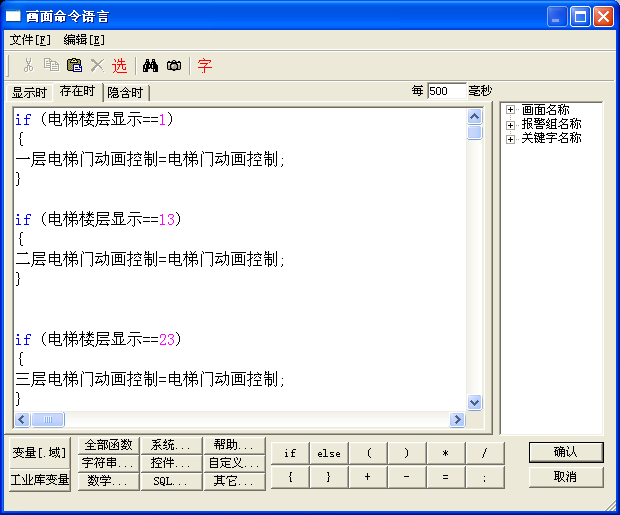Click the 500 milliseconds interval field
The width and height of the screenshot is (620, 515).
[447, 91]
